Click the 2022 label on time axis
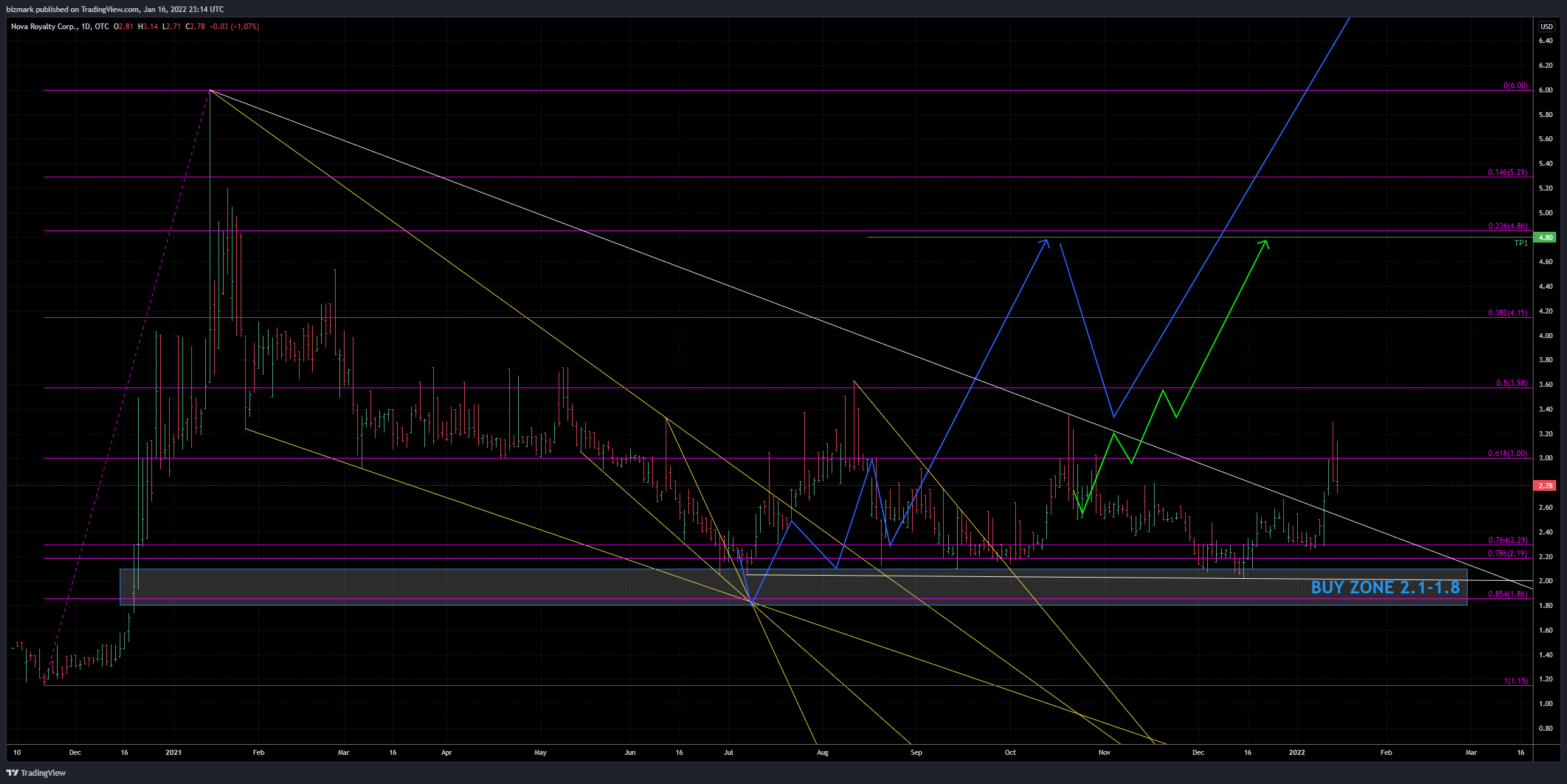The width and height of the screenshot is (1567, 784). pyautogui.click(x=1297, y=752)
